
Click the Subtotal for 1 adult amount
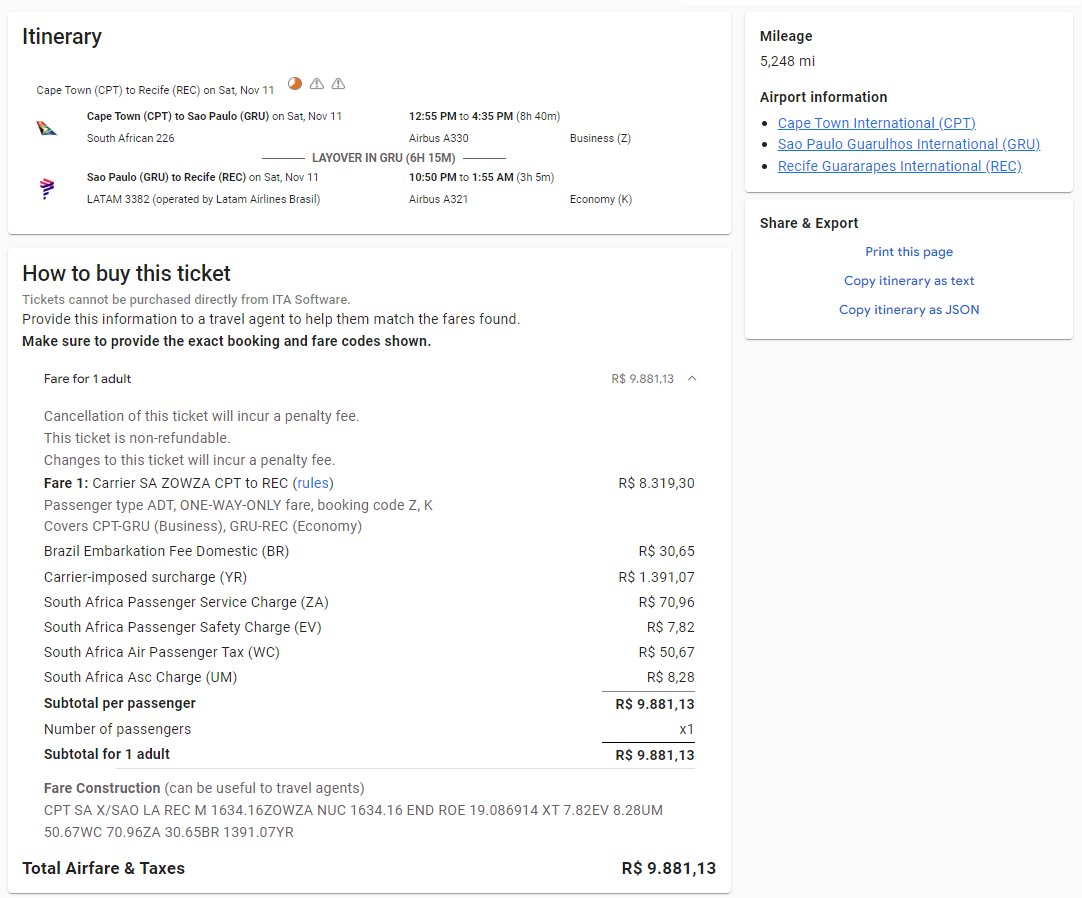[x=655, y=755]
